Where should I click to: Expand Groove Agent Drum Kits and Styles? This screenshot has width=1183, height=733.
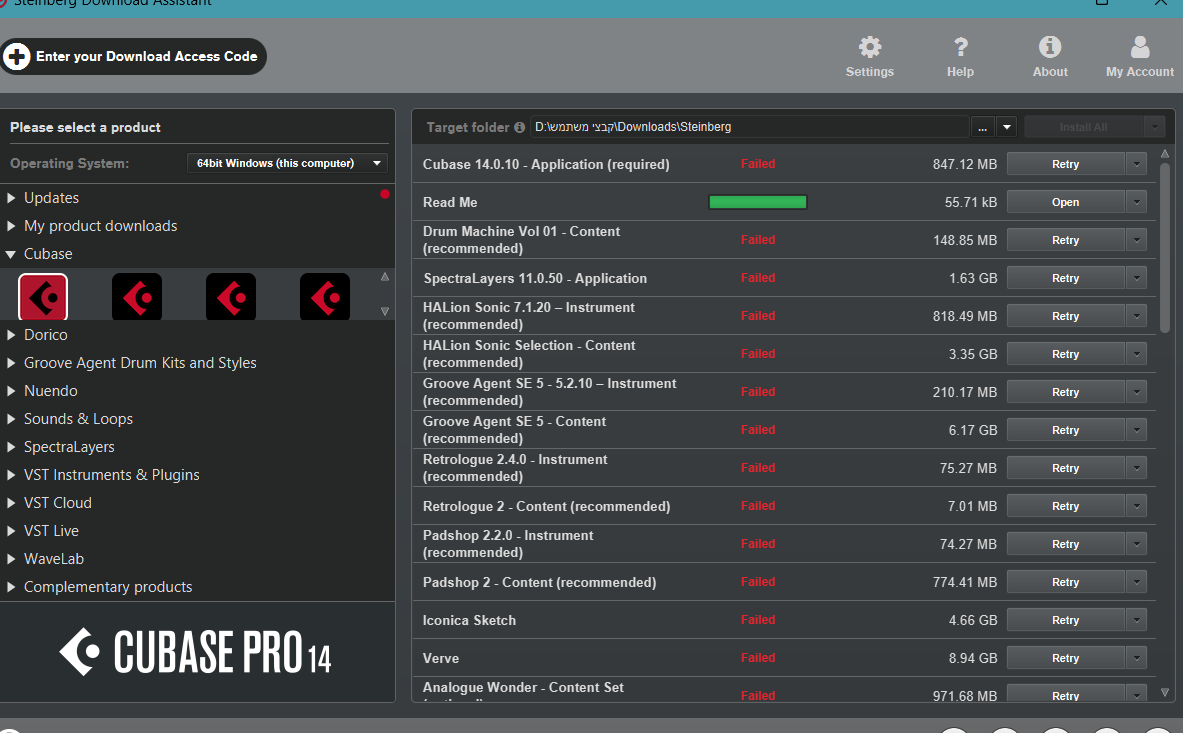11,363
